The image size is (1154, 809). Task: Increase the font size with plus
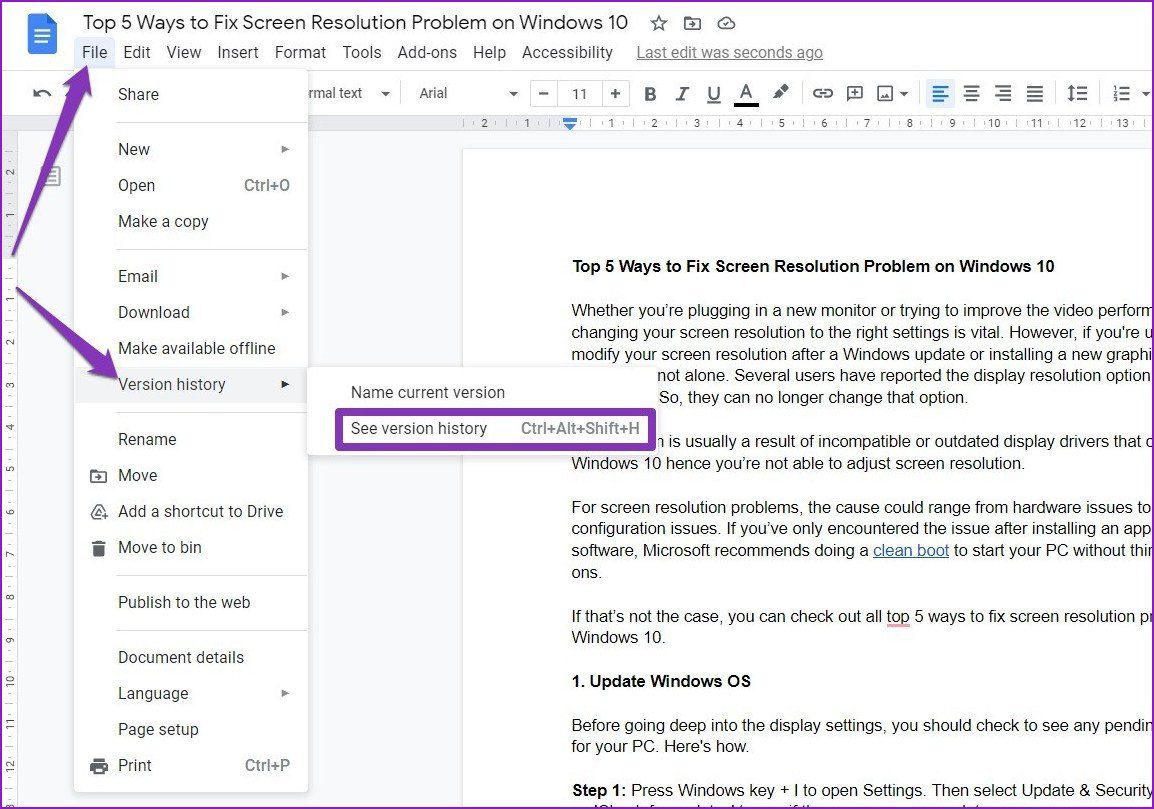(615, 93)
